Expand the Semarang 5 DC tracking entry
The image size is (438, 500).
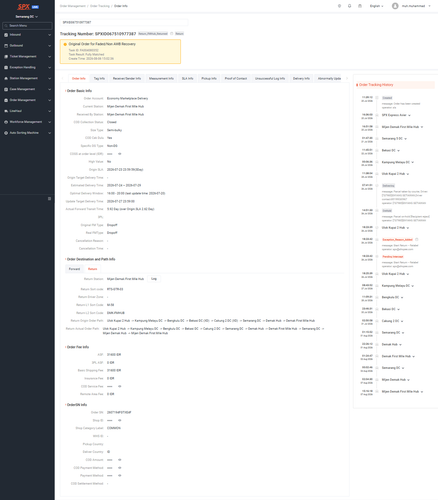pos(406,139)
